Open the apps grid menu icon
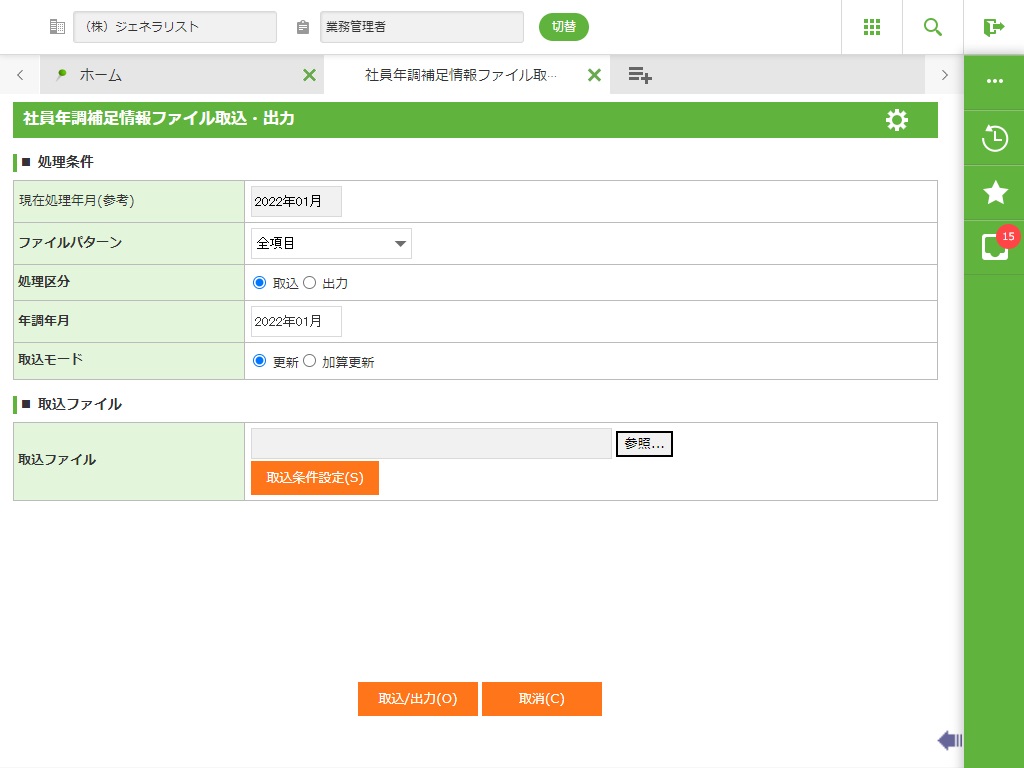1024x768 pixels. tap(871, 27)
